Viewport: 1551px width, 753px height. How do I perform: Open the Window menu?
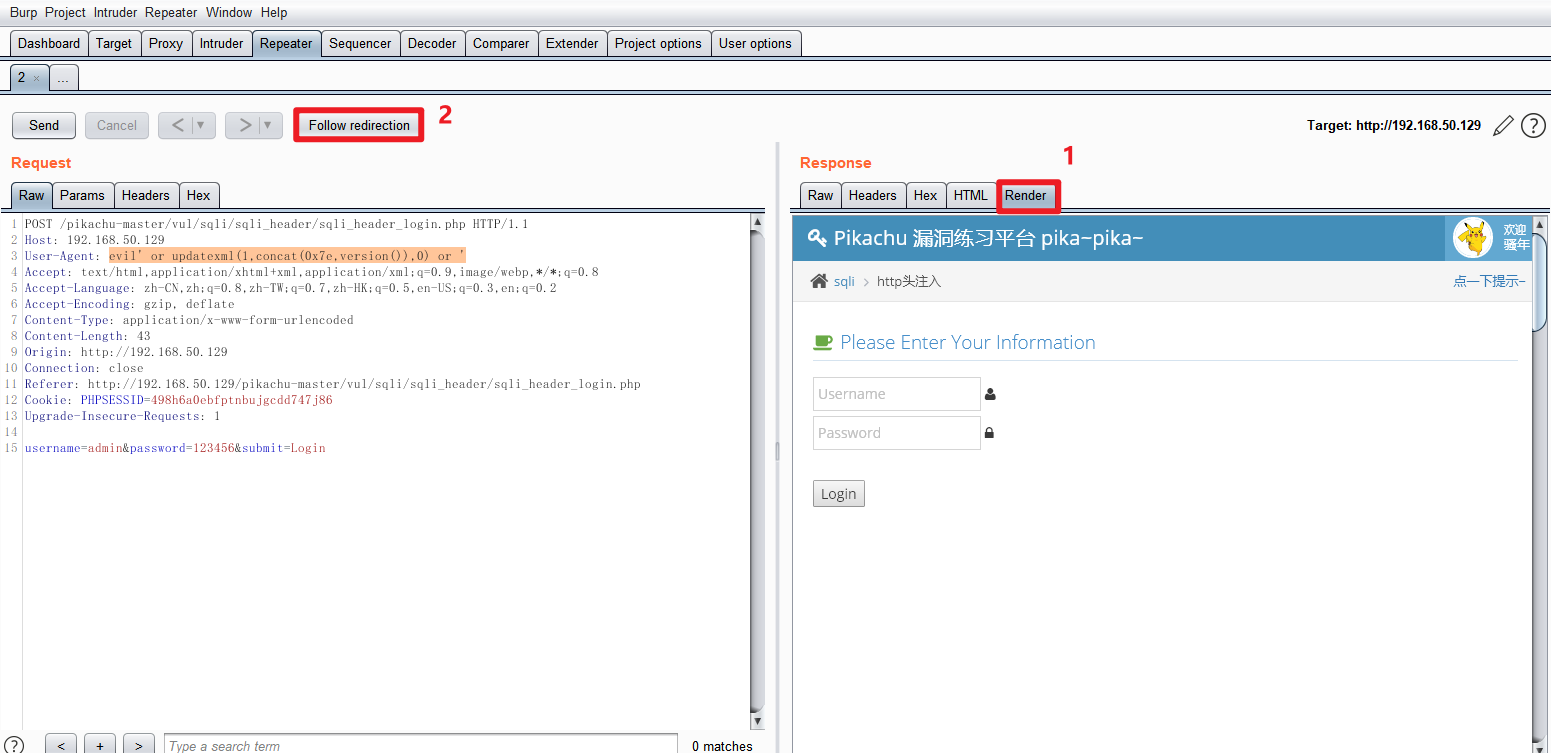click(x=229, y=13)
